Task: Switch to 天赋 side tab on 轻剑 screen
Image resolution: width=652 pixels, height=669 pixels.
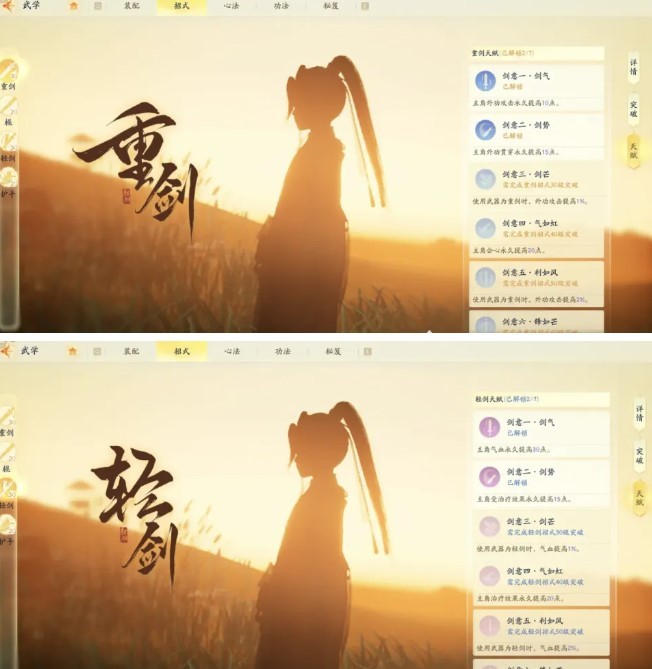Action: [639, 498]
